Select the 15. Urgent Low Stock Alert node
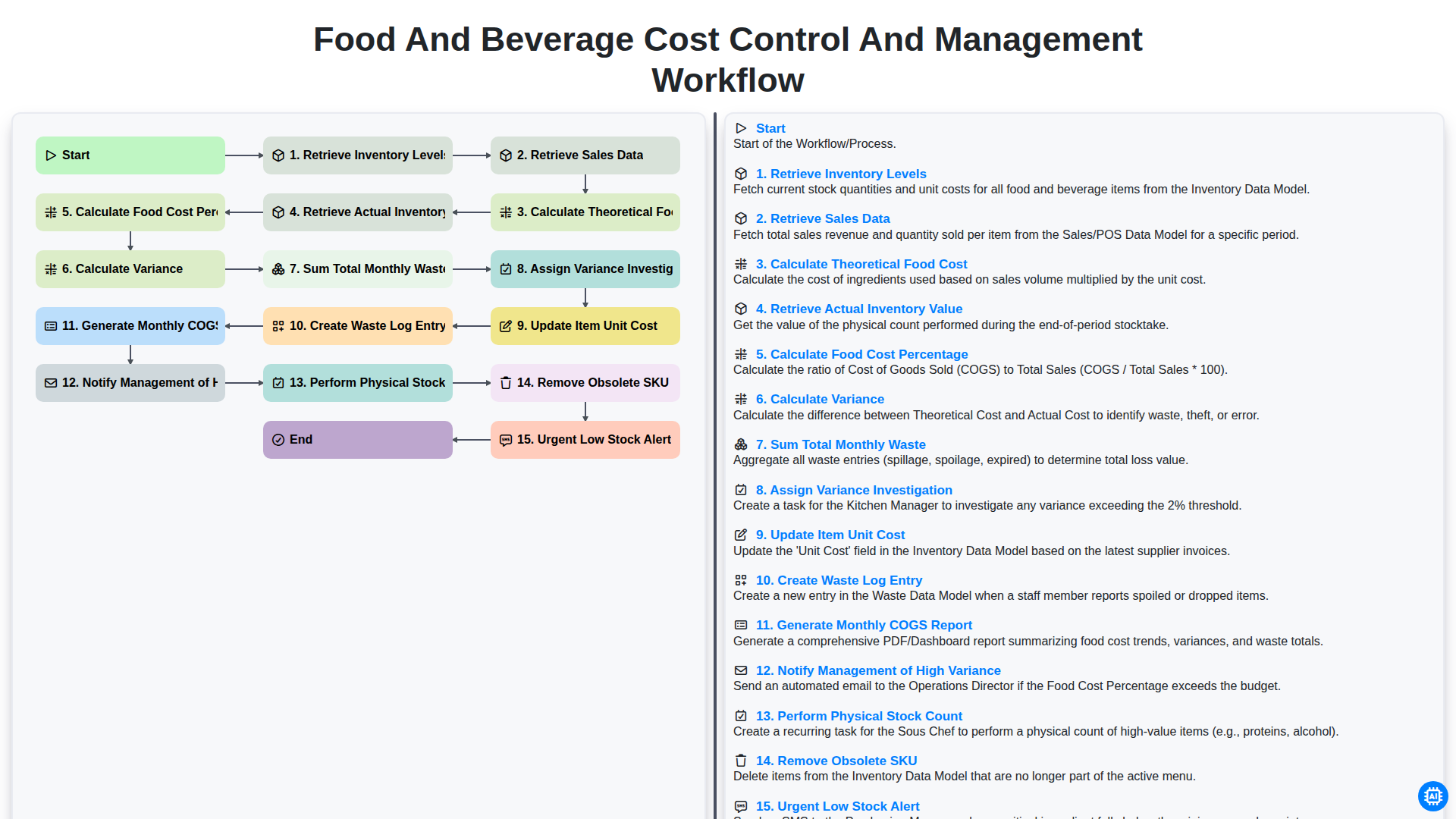 click(x=585, y=440)
